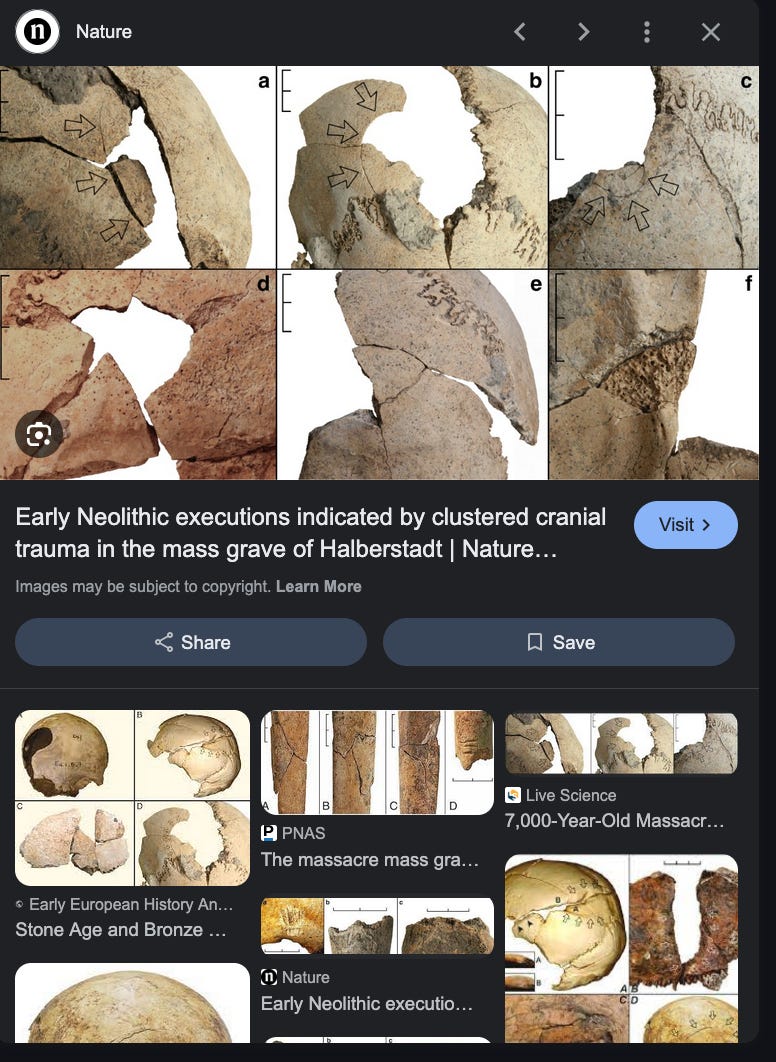Open the PNAS massacre mass grave thumbnail
Screen dimensions: 776x1062
tap(377, 762)
